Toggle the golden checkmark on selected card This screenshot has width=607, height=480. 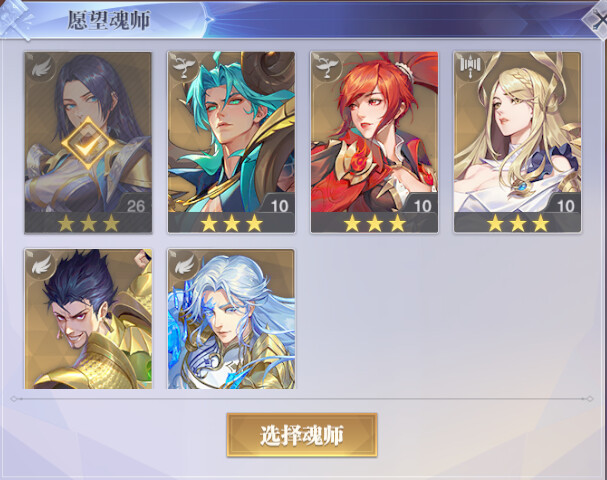coord(88,143)
